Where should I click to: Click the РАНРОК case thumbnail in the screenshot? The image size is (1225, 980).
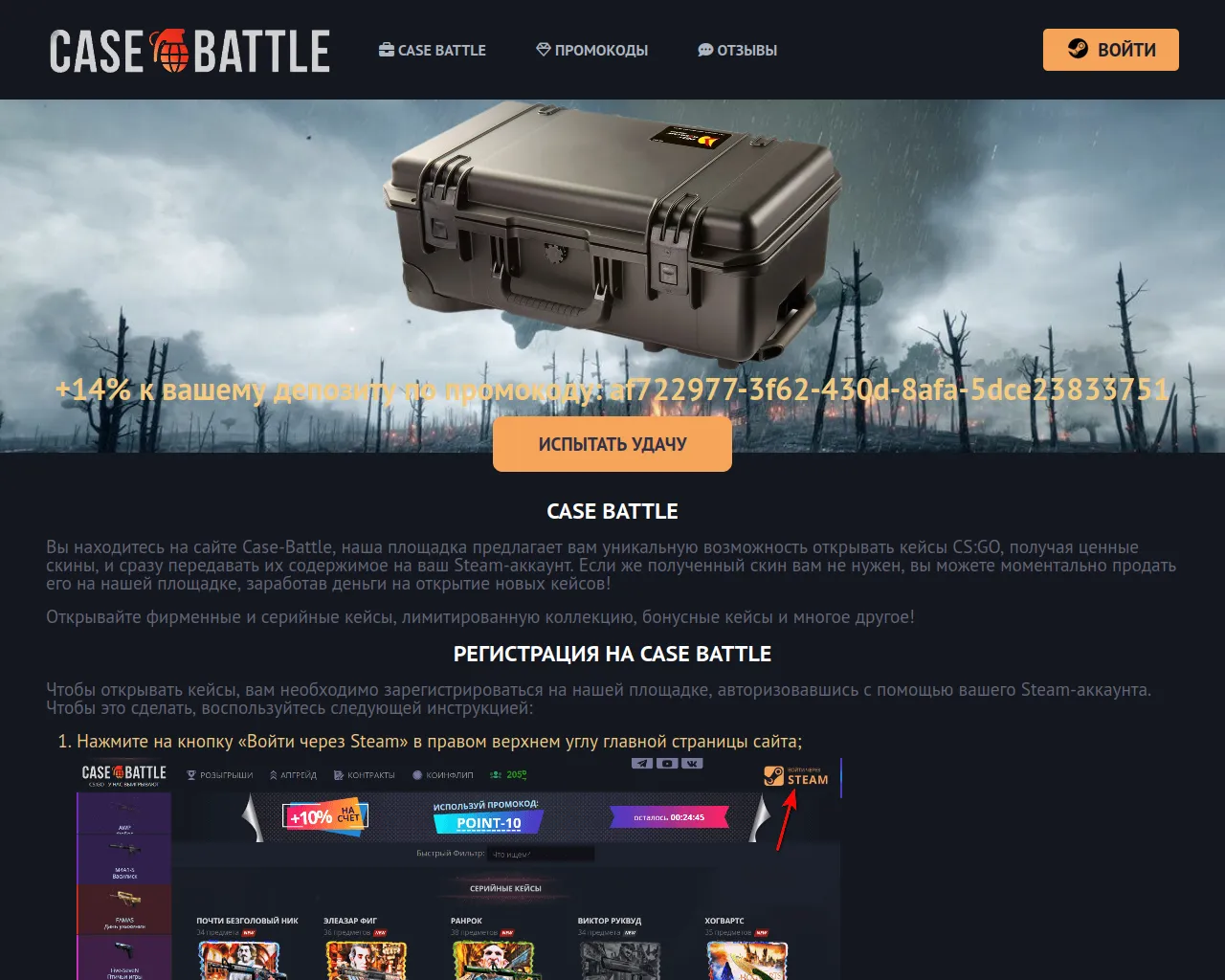(x=493, y=960)
